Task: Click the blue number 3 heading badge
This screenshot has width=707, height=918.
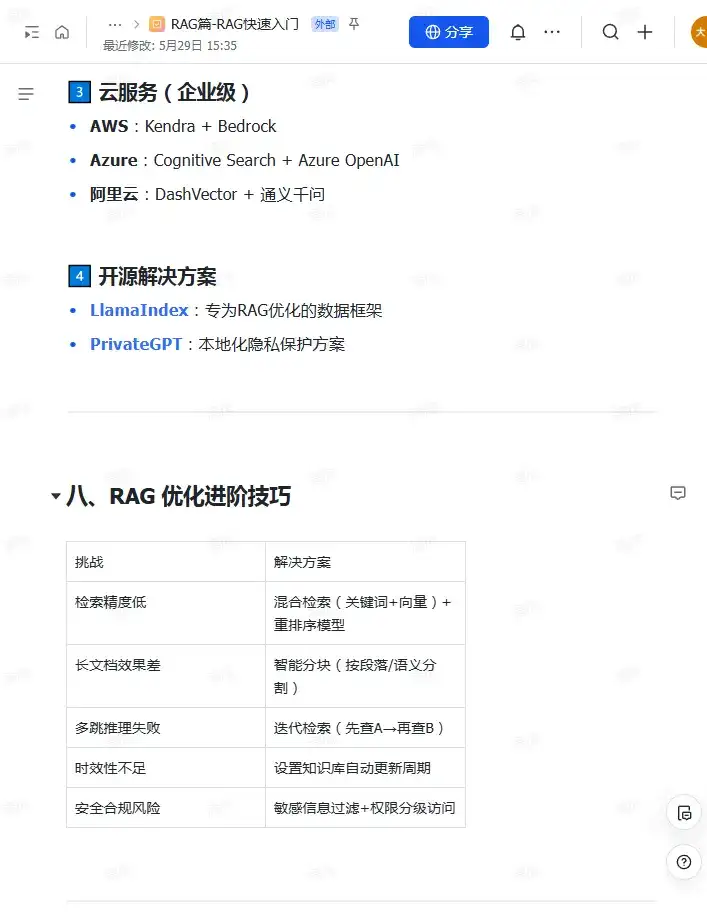Action: 80,92
